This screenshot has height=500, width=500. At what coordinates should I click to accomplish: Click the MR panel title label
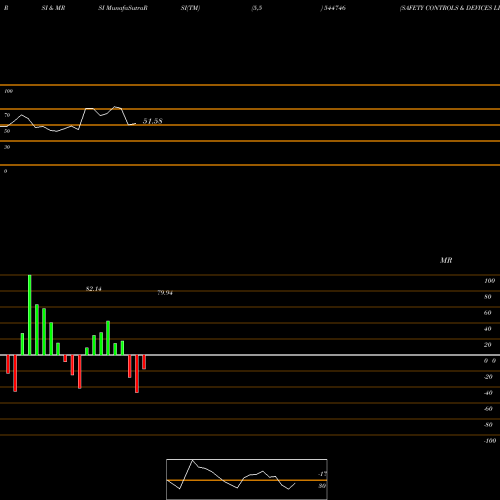[x=446, y=260]
